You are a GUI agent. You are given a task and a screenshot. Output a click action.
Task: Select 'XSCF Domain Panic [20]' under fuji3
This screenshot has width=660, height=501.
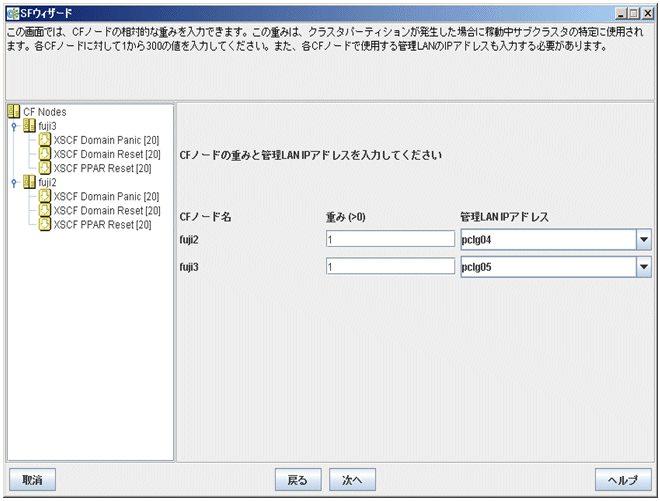[106, 140]
